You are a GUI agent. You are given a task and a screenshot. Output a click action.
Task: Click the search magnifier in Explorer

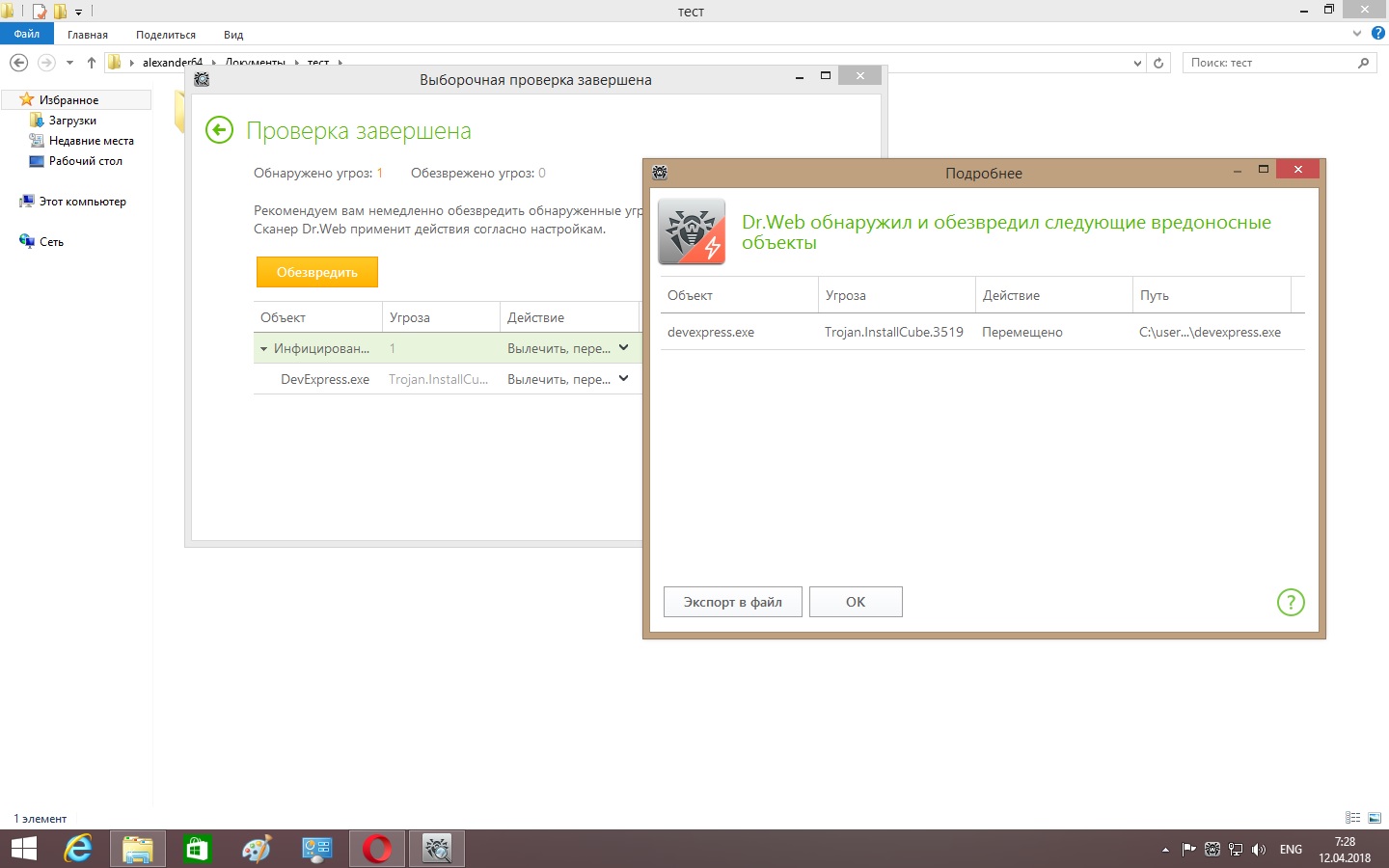(1363, 63)
